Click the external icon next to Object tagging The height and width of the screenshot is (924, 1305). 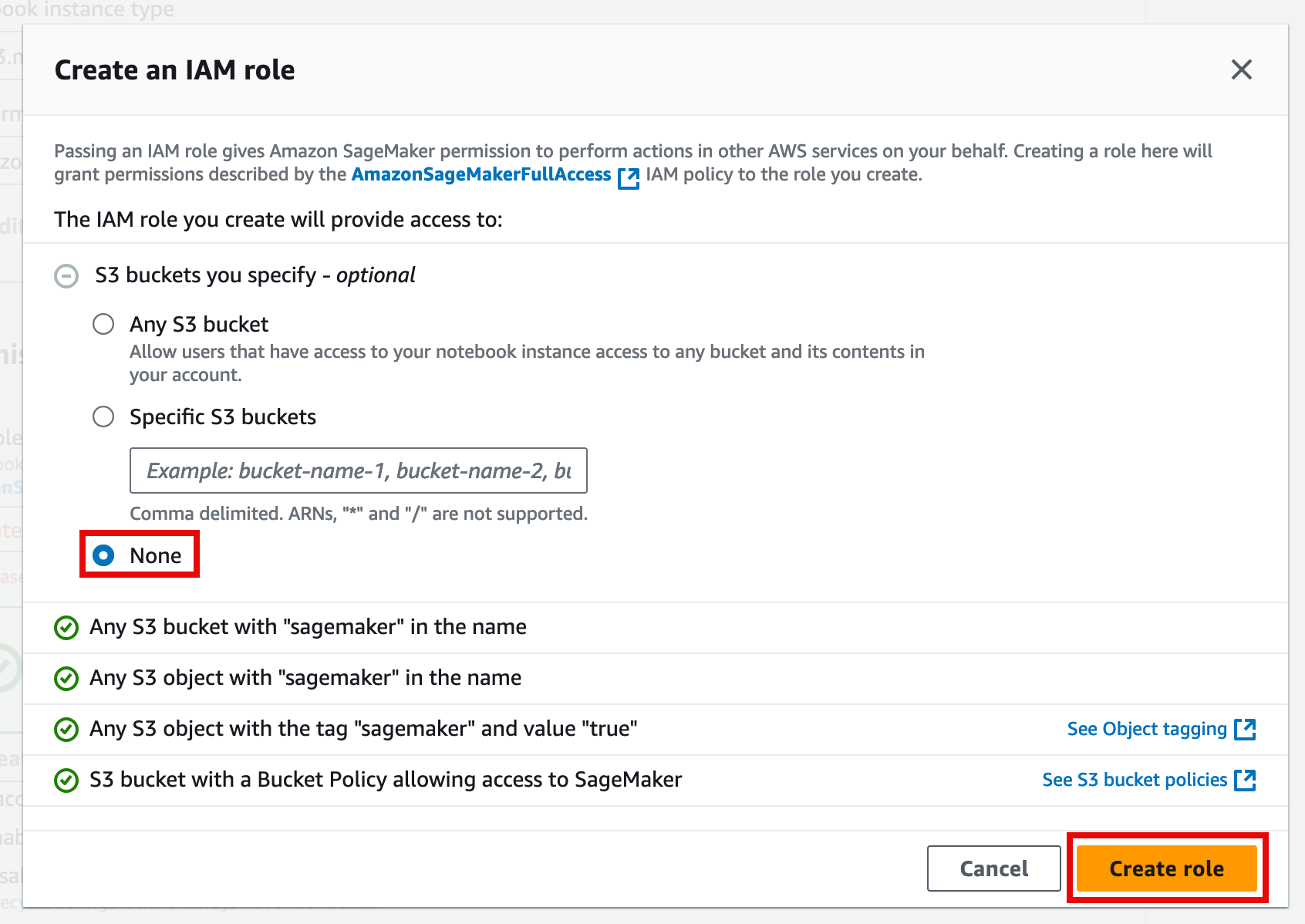tap(1245, 729)
